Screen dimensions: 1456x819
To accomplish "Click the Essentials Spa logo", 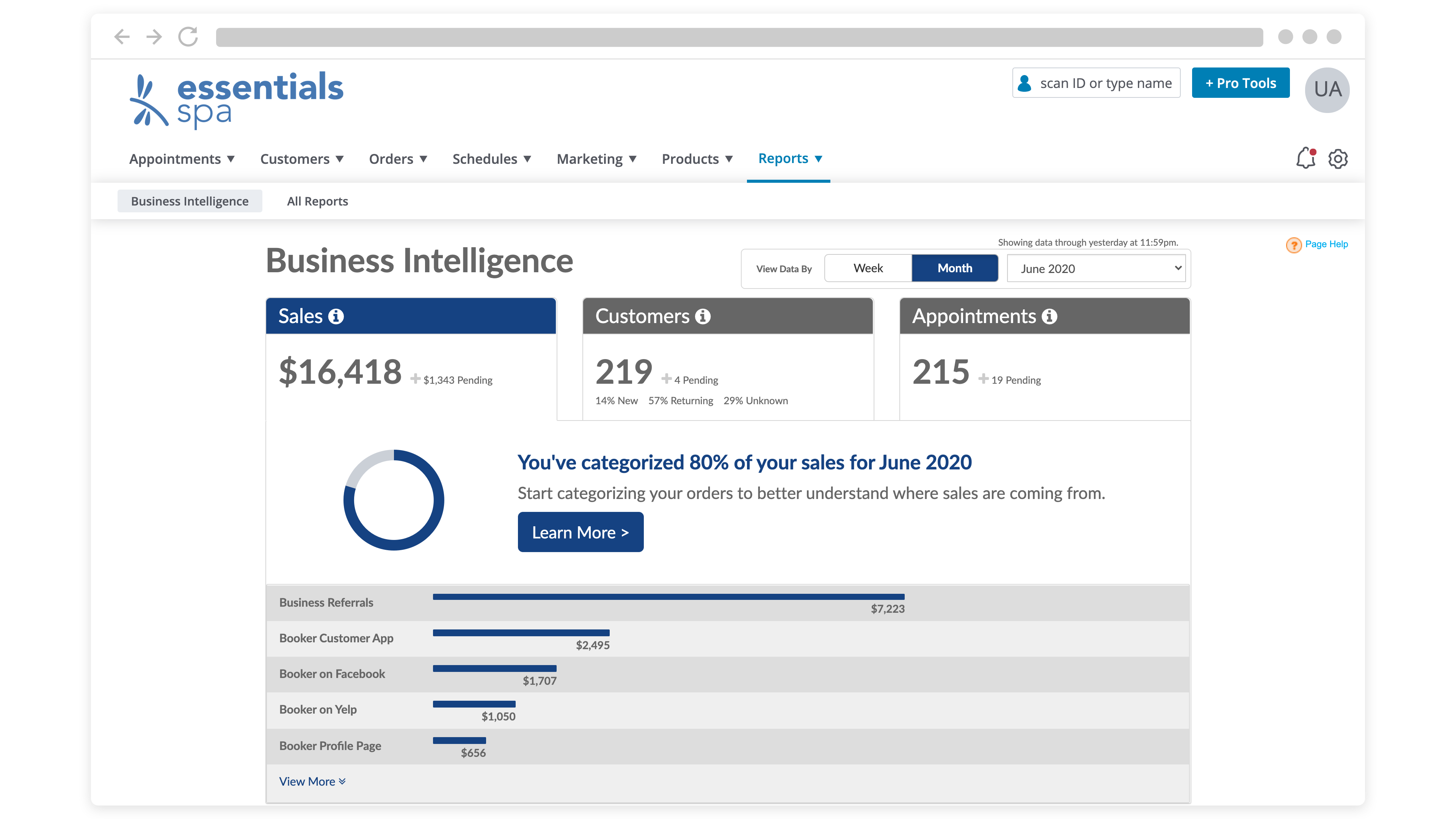I will 236,99.
